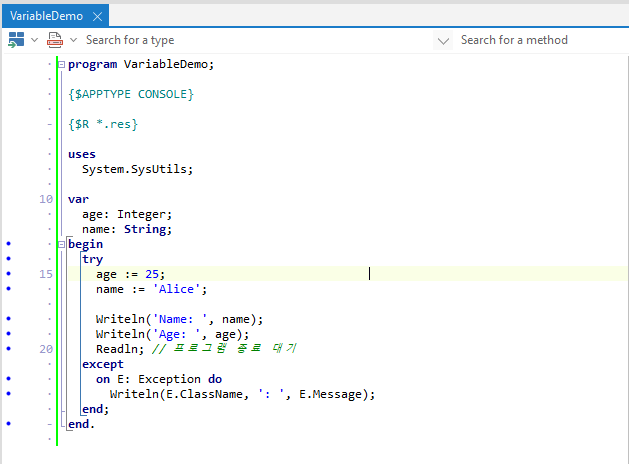Viewport: 629px width, 464px height.
Task: Toggle breakpoint dot on Writeln 'Name:' line
Action: click(9, 319)
